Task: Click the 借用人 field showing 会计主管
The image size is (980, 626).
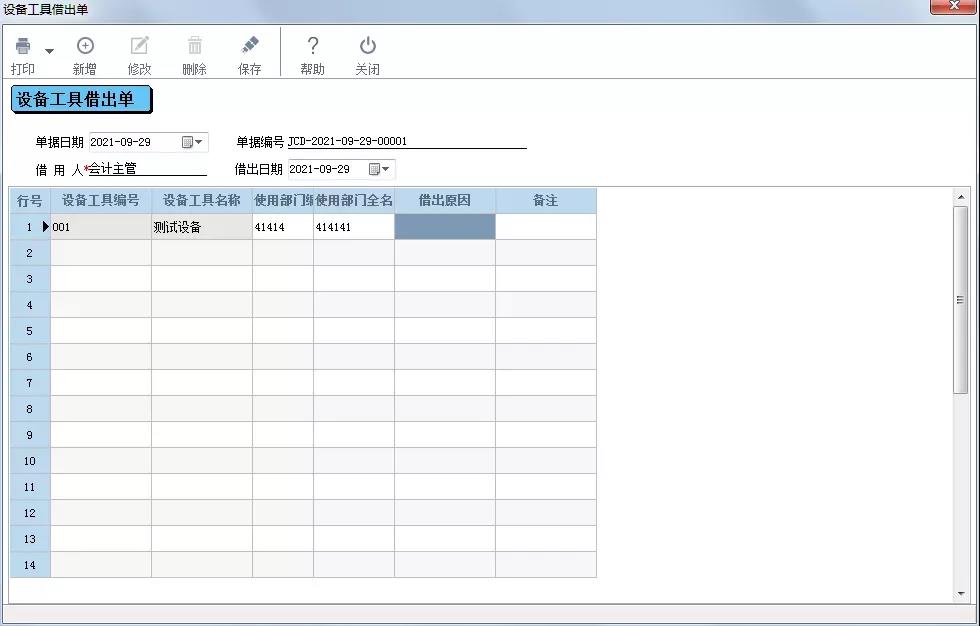Action: (147, 169)
